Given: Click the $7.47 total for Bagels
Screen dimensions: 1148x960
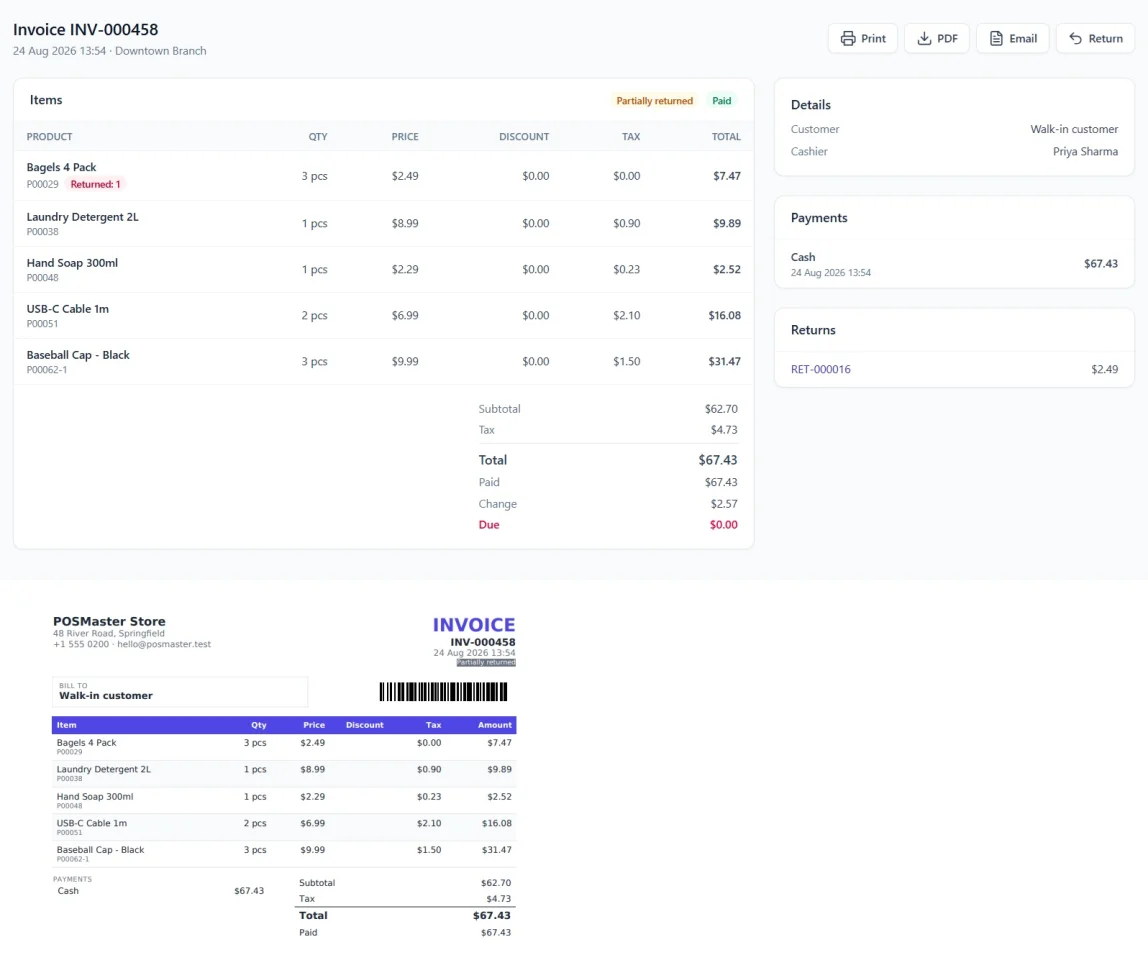Looking at the screenshot, I should (x=726, y=176).
